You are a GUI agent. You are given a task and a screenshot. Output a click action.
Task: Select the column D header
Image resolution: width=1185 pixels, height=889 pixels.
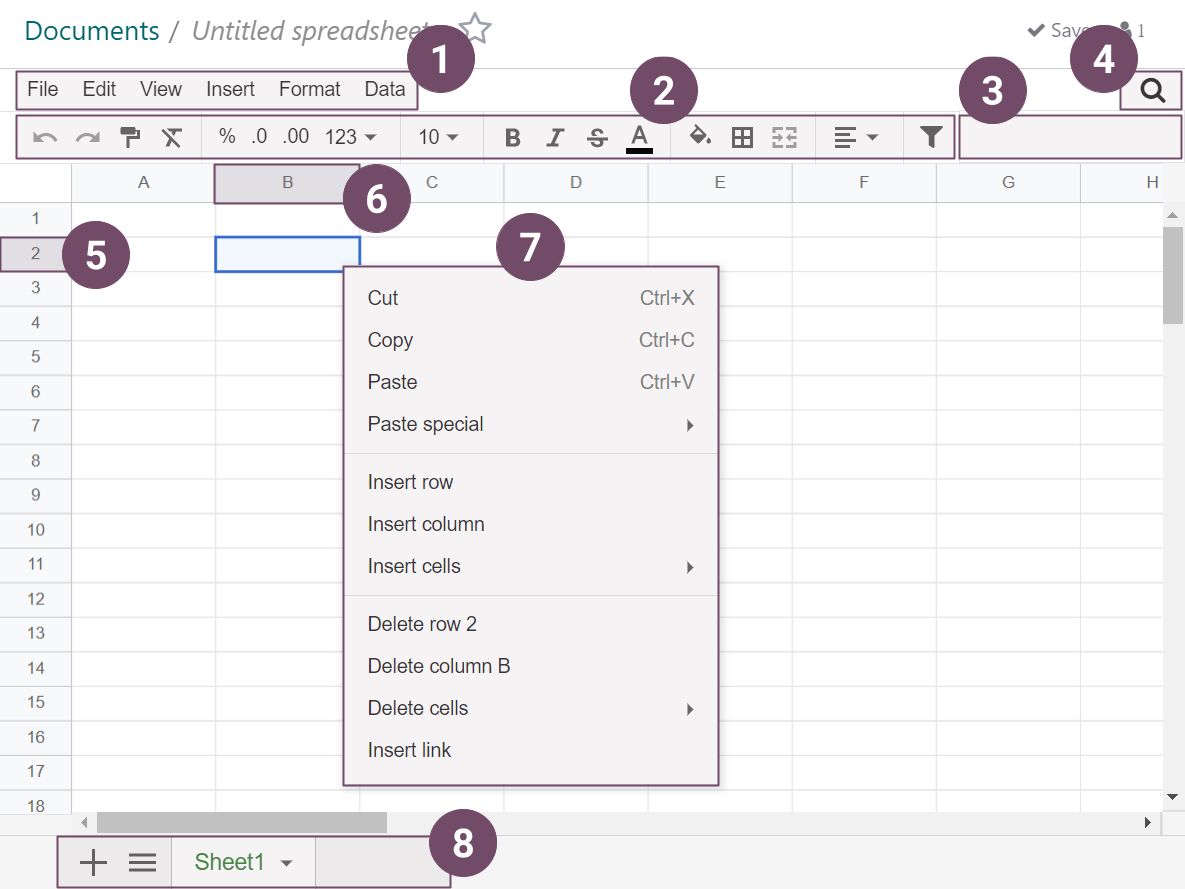576,182
